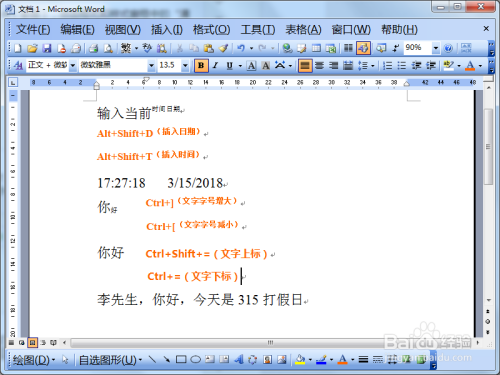Viewport: 500px width, 375px height.
Task: Select the Rectangle shape tool
Action: [x=181, y=359]
